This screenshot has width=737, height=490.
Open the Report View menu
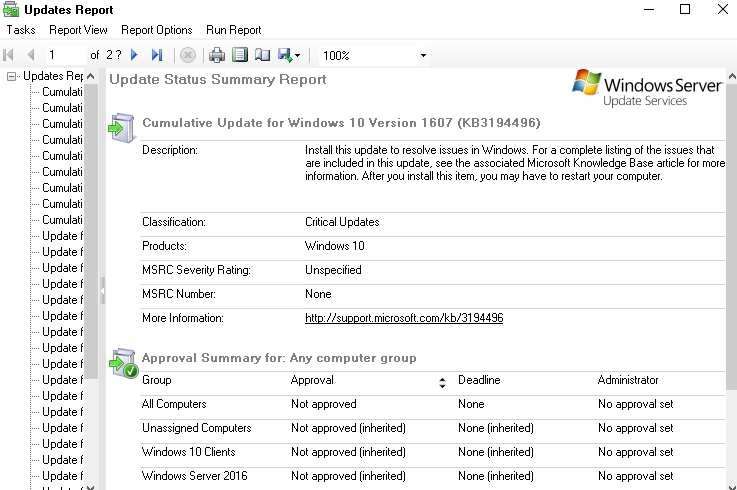(78, 30)
